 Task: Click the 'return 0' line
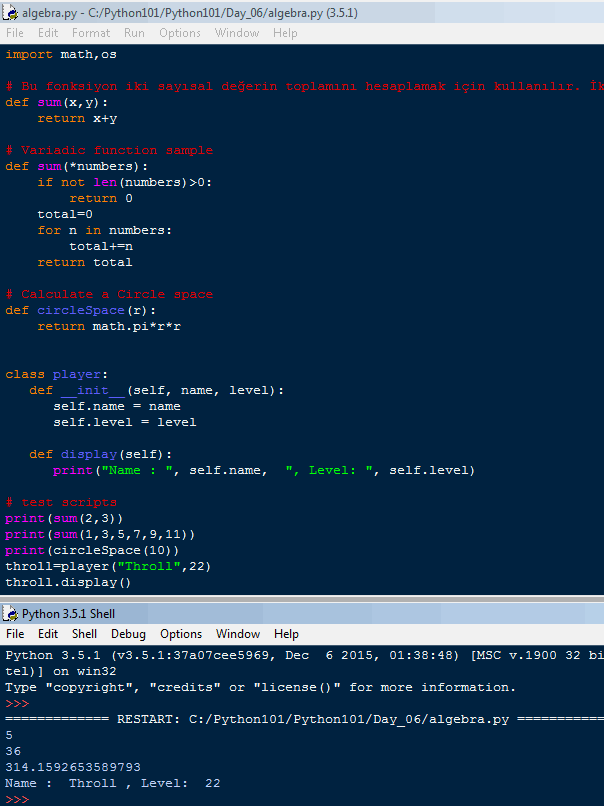click(x=101, y=198)
